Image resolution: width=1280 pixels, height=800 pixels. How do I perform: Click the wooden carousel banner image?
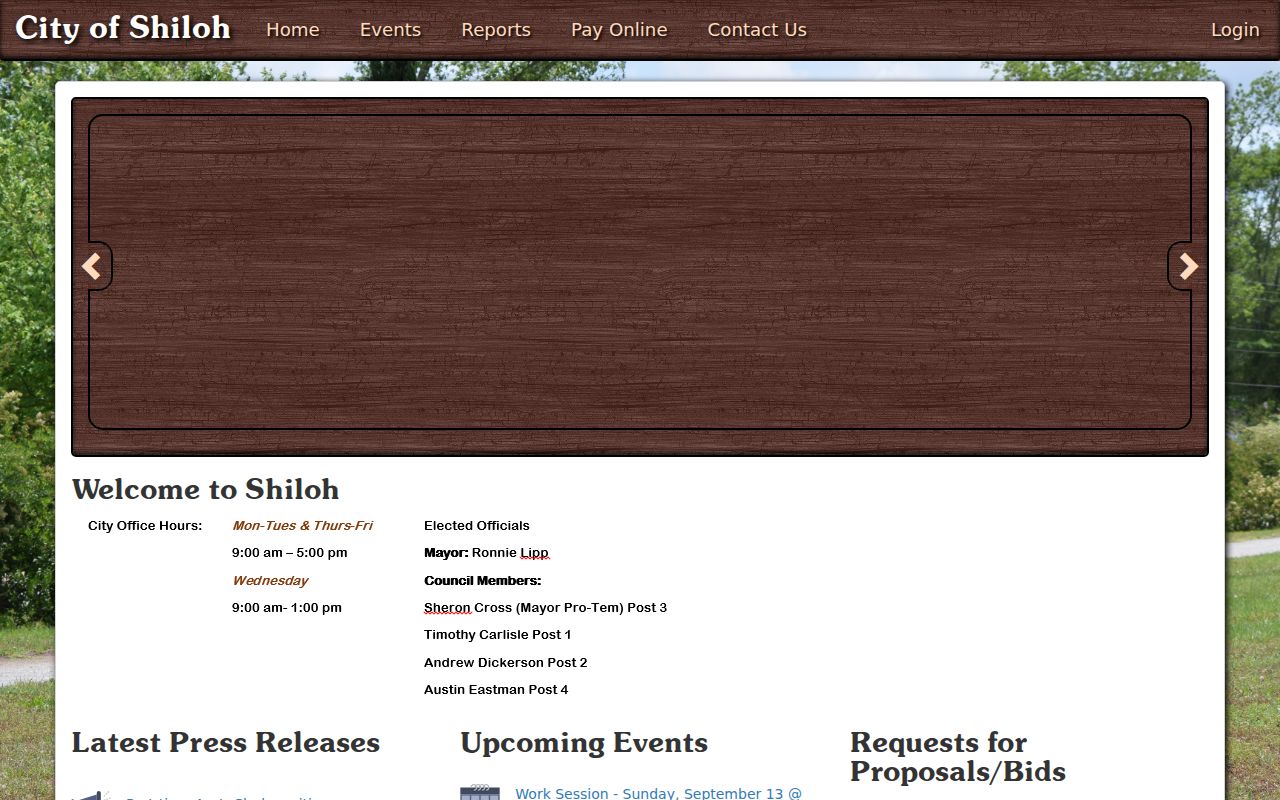point(640,277)
